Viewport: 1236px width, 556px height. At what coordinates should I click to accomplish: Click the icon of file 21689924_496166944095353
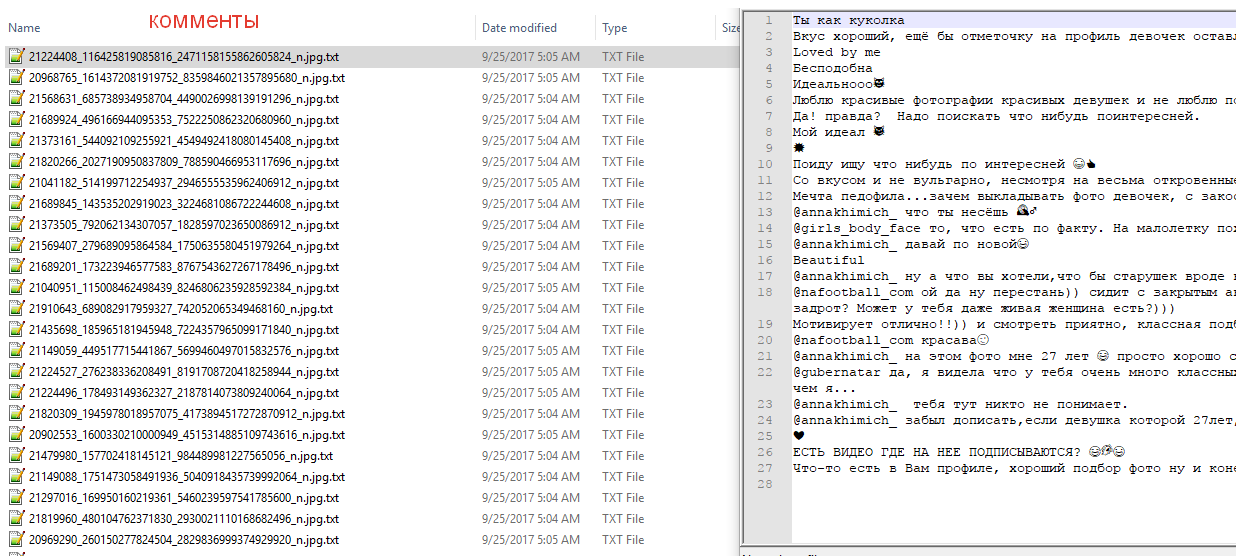(16, 120)
